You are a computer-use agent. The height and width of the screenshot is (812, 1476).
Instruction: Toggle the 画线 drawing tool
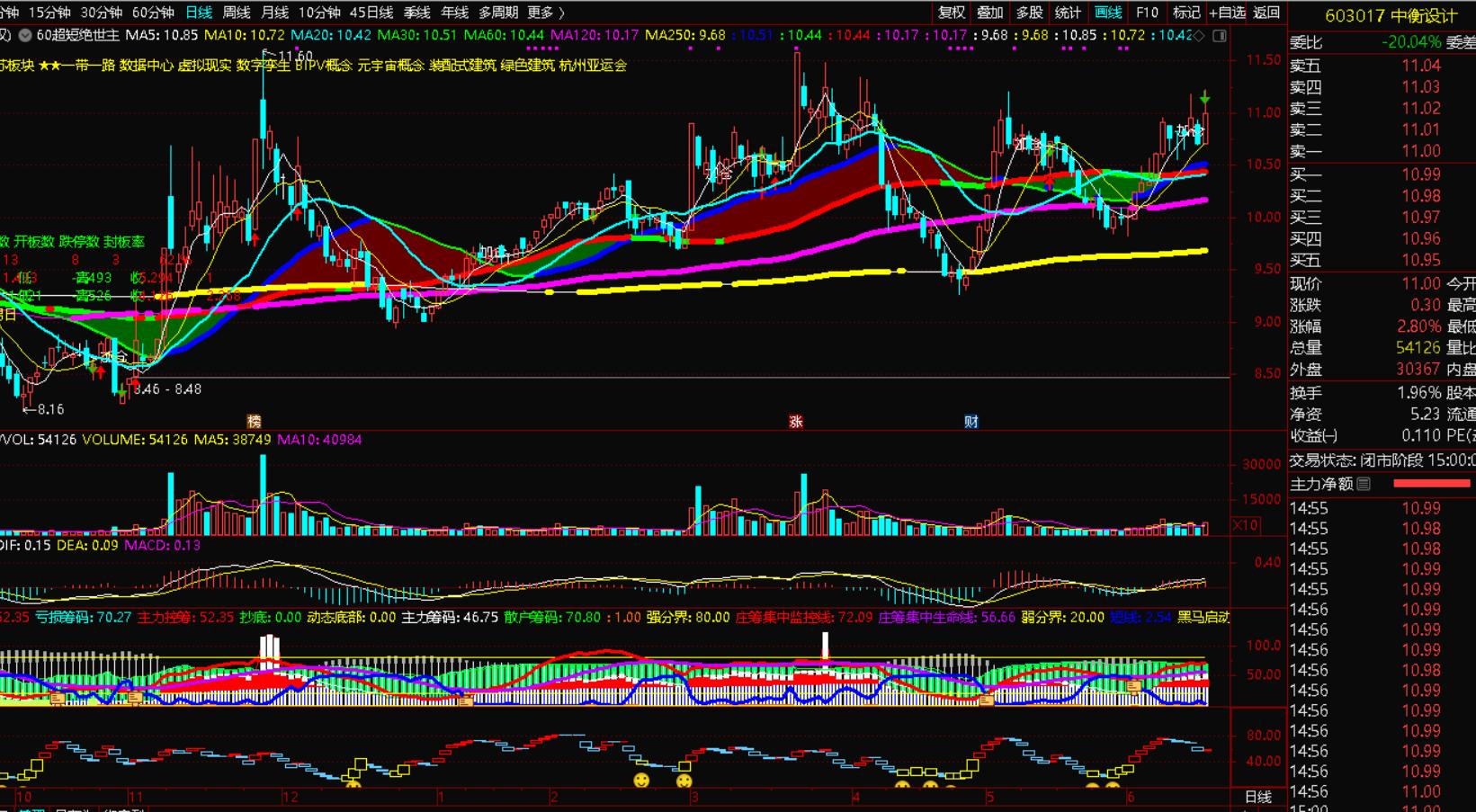click(1107, 13)
